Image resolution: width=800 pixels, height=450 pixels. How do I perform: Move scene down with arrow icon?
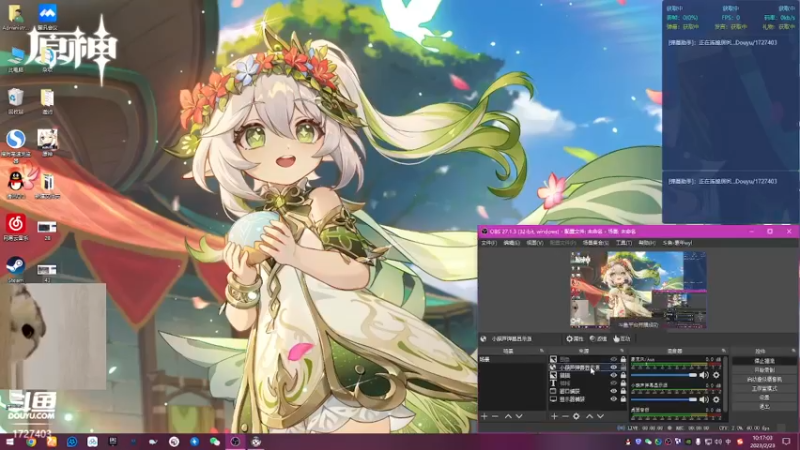tap(519, 416)
